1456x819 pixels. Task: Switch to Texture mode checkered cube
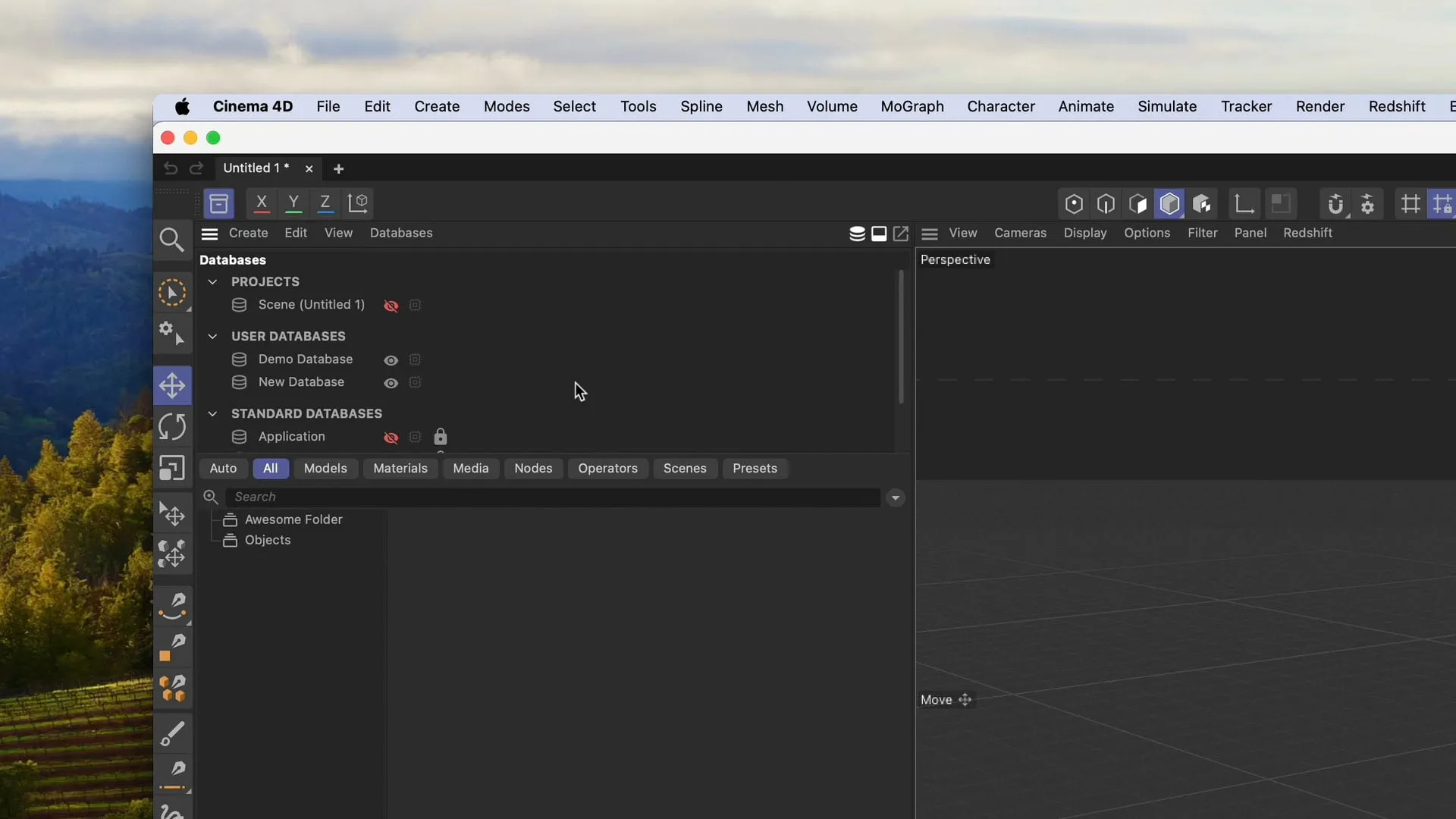click(x=1201, y=203)
